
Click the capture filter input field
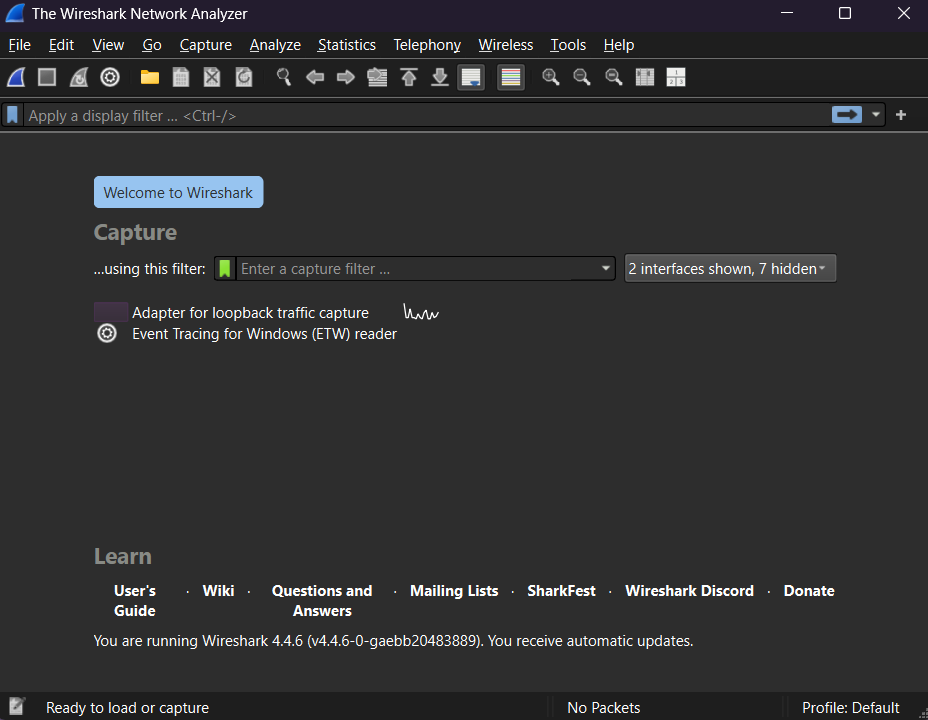coord(417,269)
